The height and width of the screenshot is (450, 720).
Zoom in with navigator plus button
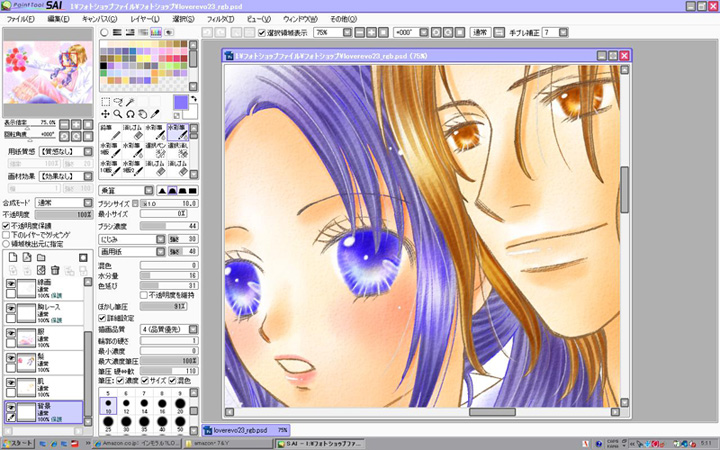click(x=76, y=124)
